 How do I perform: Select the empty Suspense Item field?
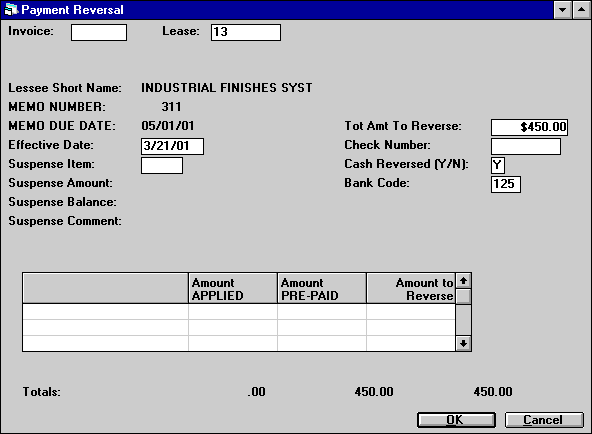[x=162, y=165]
